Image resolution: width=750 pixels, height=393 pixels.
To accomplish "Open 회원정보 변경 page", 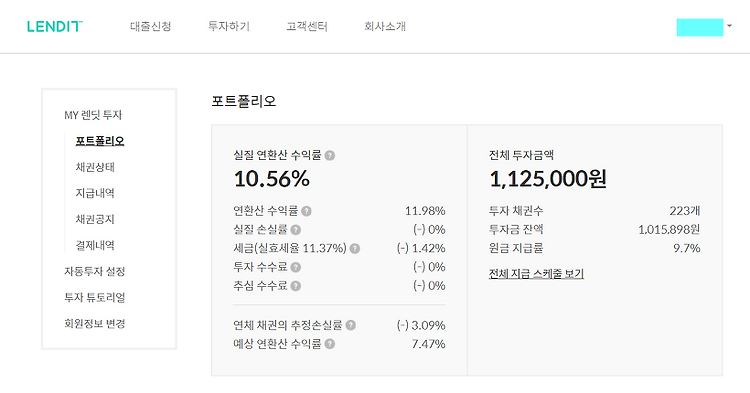I will point(95,324).
